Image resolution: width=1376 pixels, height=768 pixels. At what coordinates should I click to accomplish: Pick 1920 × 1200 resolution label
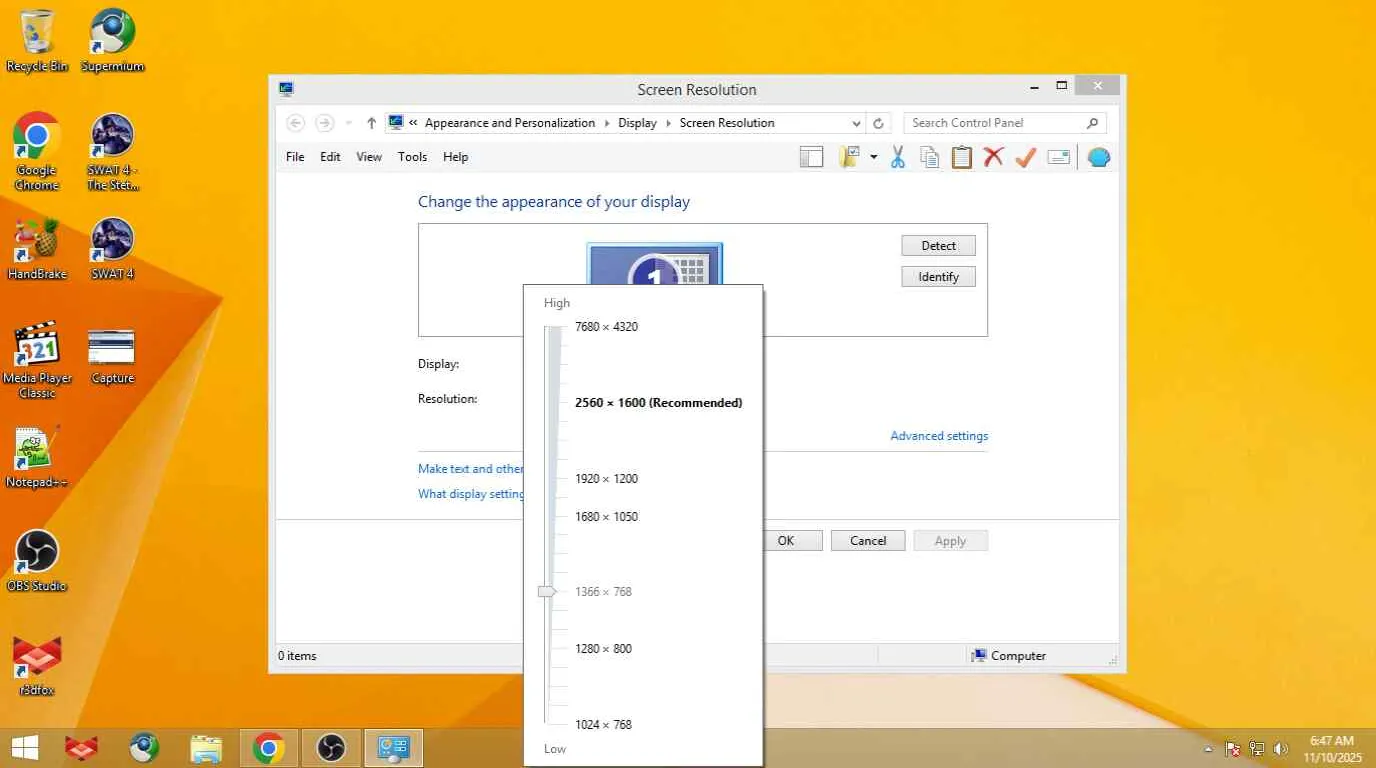coord(606,479)
